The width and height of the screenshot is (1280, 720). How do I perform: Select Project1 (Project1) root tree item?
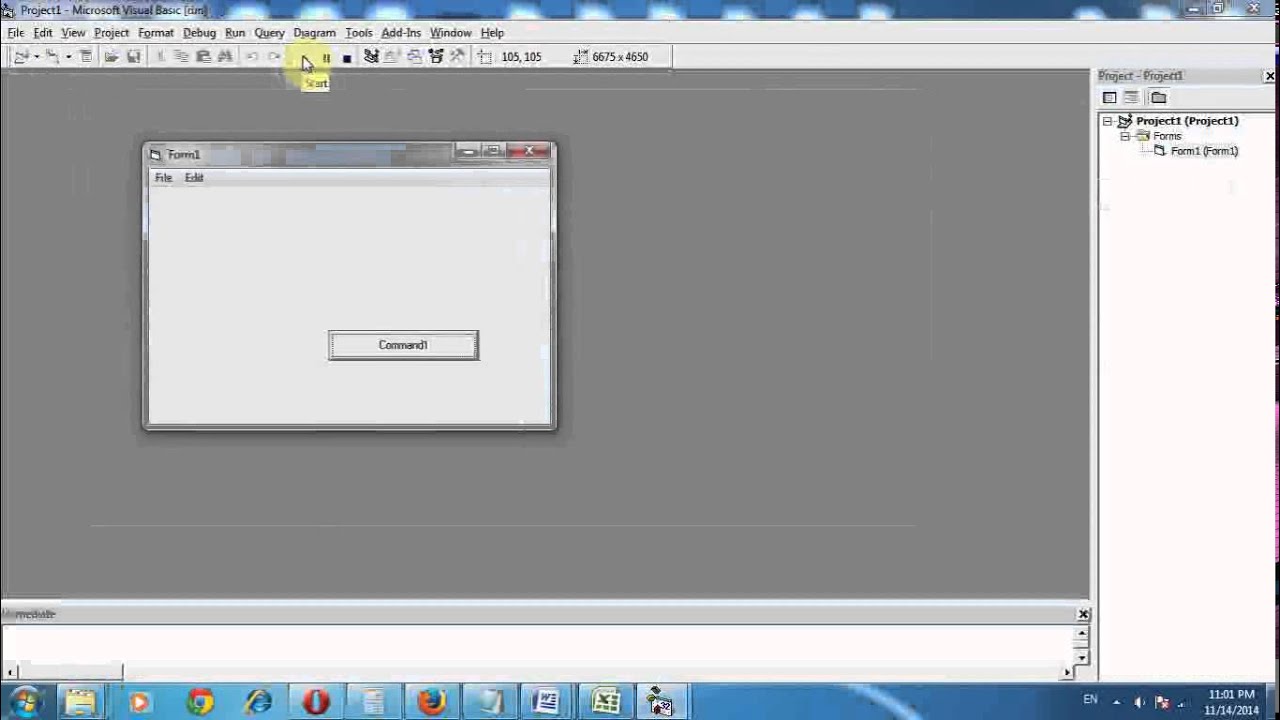[x=1187, y=121]
